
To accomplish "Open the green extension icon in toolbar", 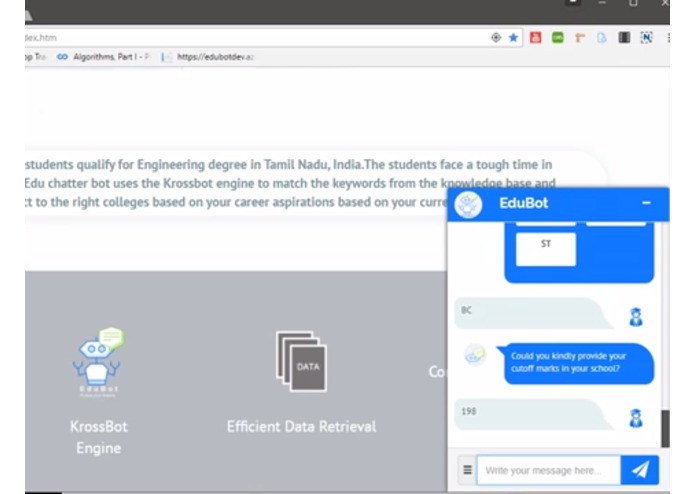I will [x=558, y=38].
